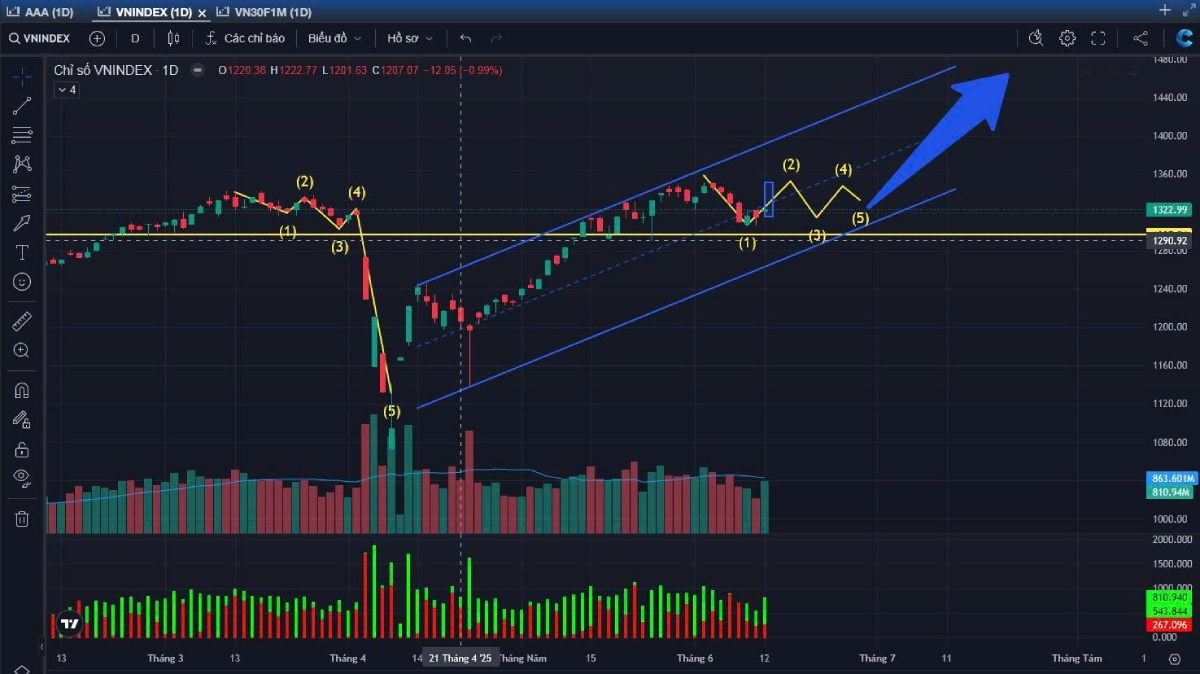This screenshot has height=674, width=1200.
Task: Click the share chart icon
Action: point(1140,38)
